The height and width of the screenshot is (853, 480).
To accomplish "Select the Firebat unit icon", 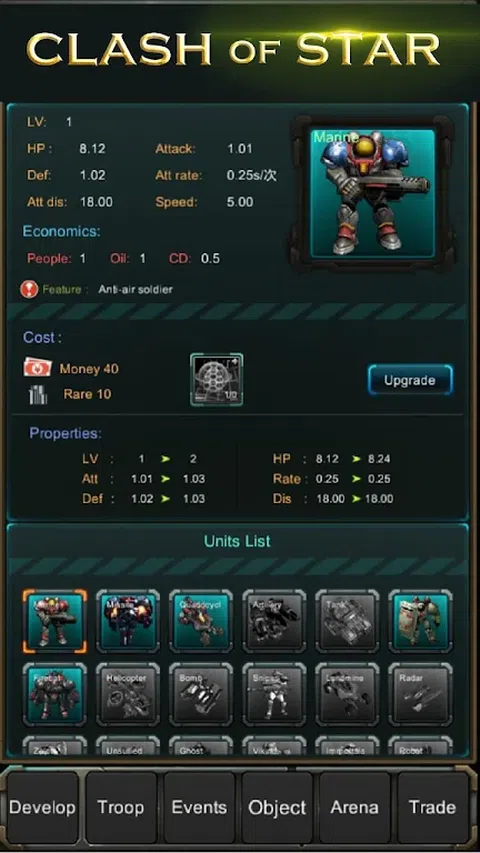I will pos(55,694).
